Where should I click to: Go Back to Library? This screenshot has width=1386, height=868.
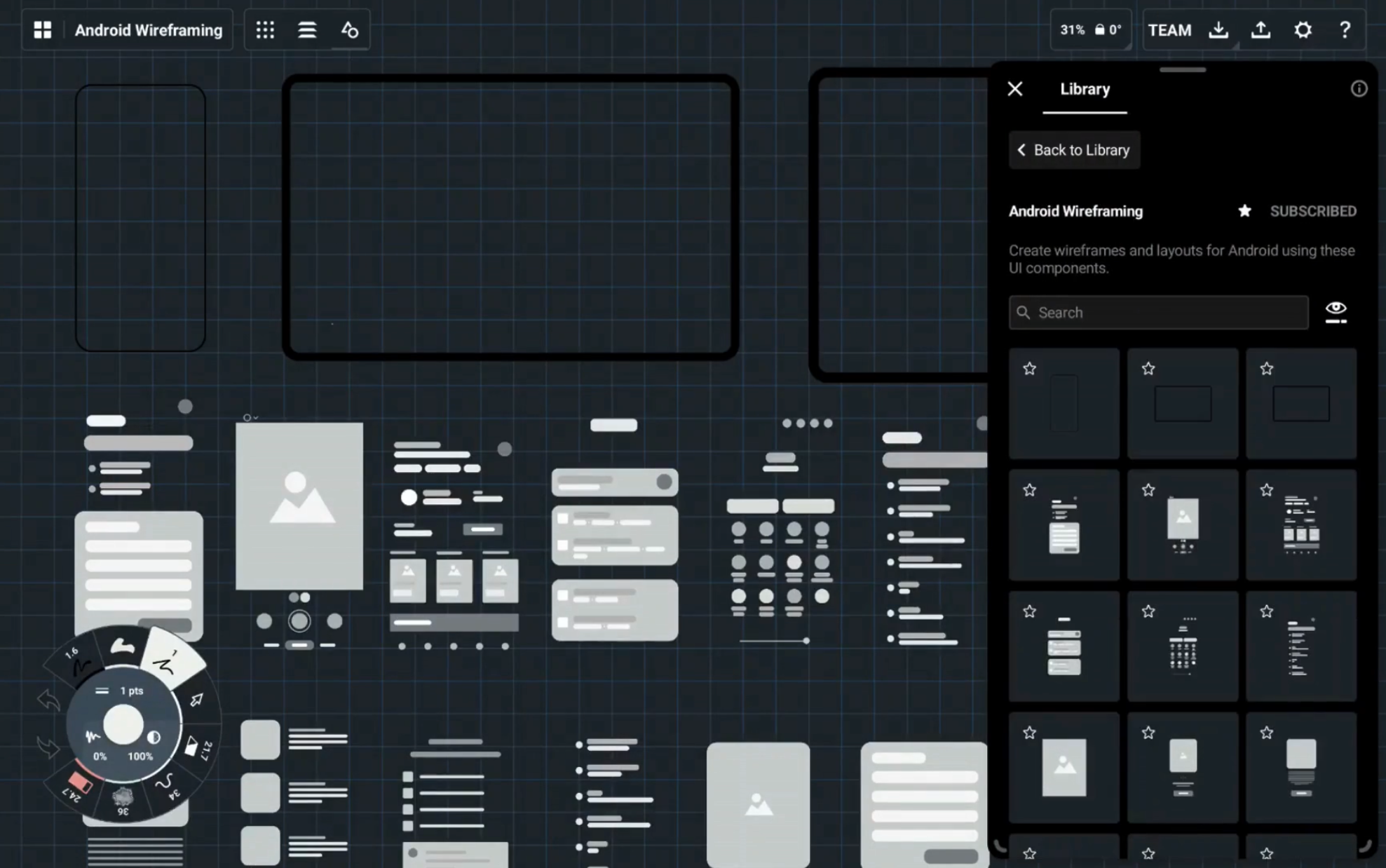(x=1074, y=150)
